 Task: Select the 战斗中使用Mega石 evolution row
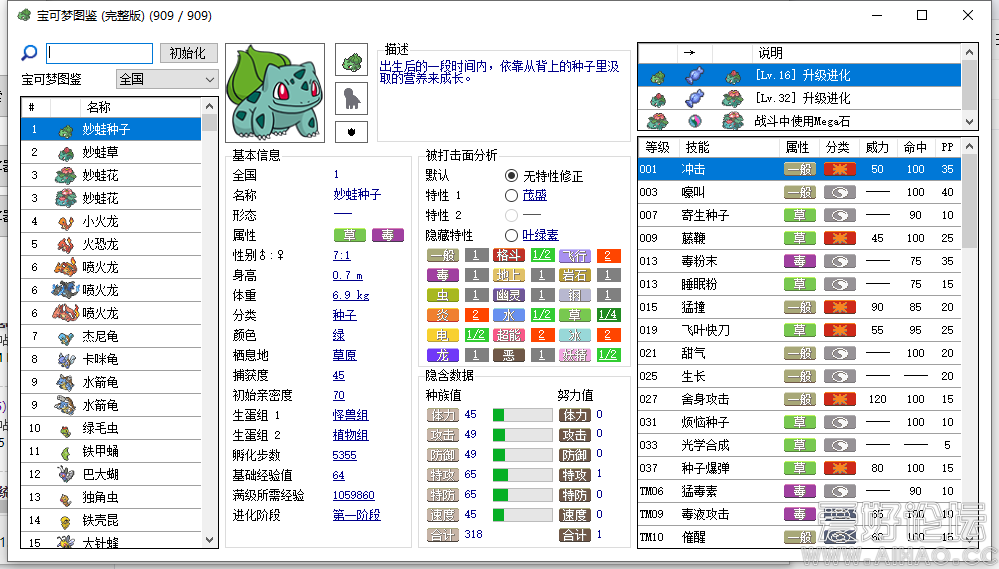(800, 120)
